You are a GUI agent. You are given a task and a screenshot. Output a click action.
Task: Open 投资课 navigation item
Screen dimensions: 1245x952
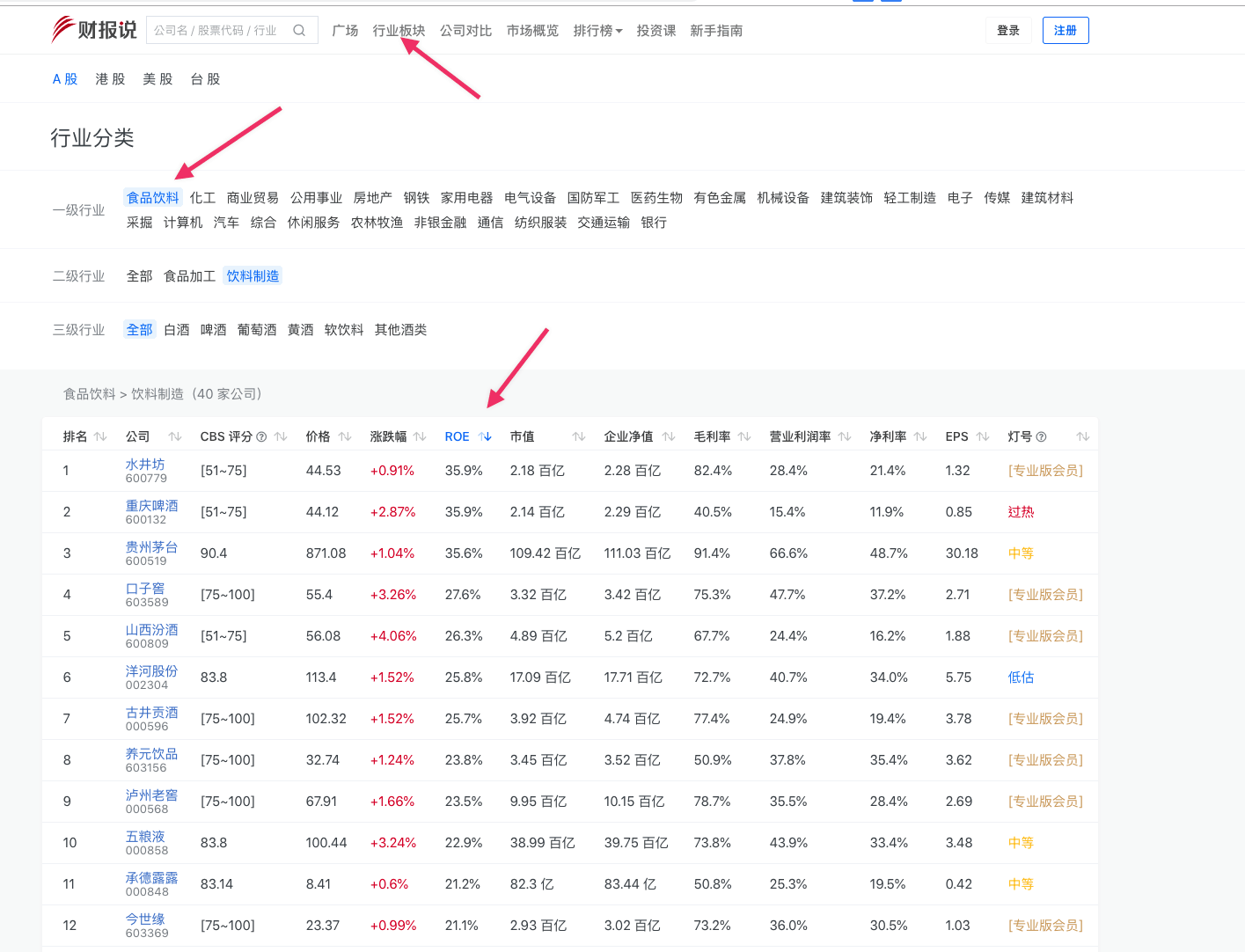pyautogui.click(x=656, y=31)
